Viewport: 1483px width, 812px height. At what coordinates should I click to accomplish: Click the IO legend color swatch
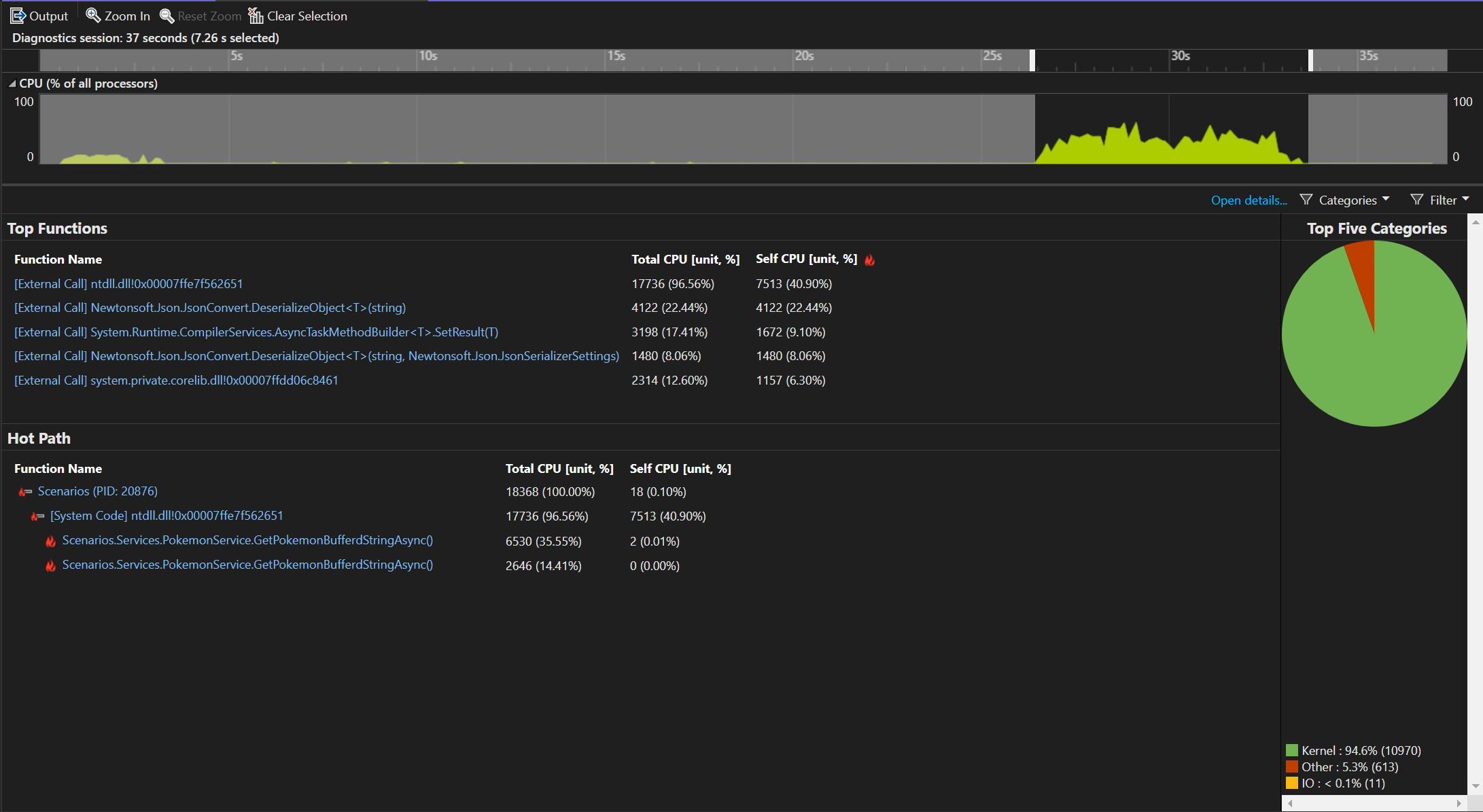[x=1292, y=783]
